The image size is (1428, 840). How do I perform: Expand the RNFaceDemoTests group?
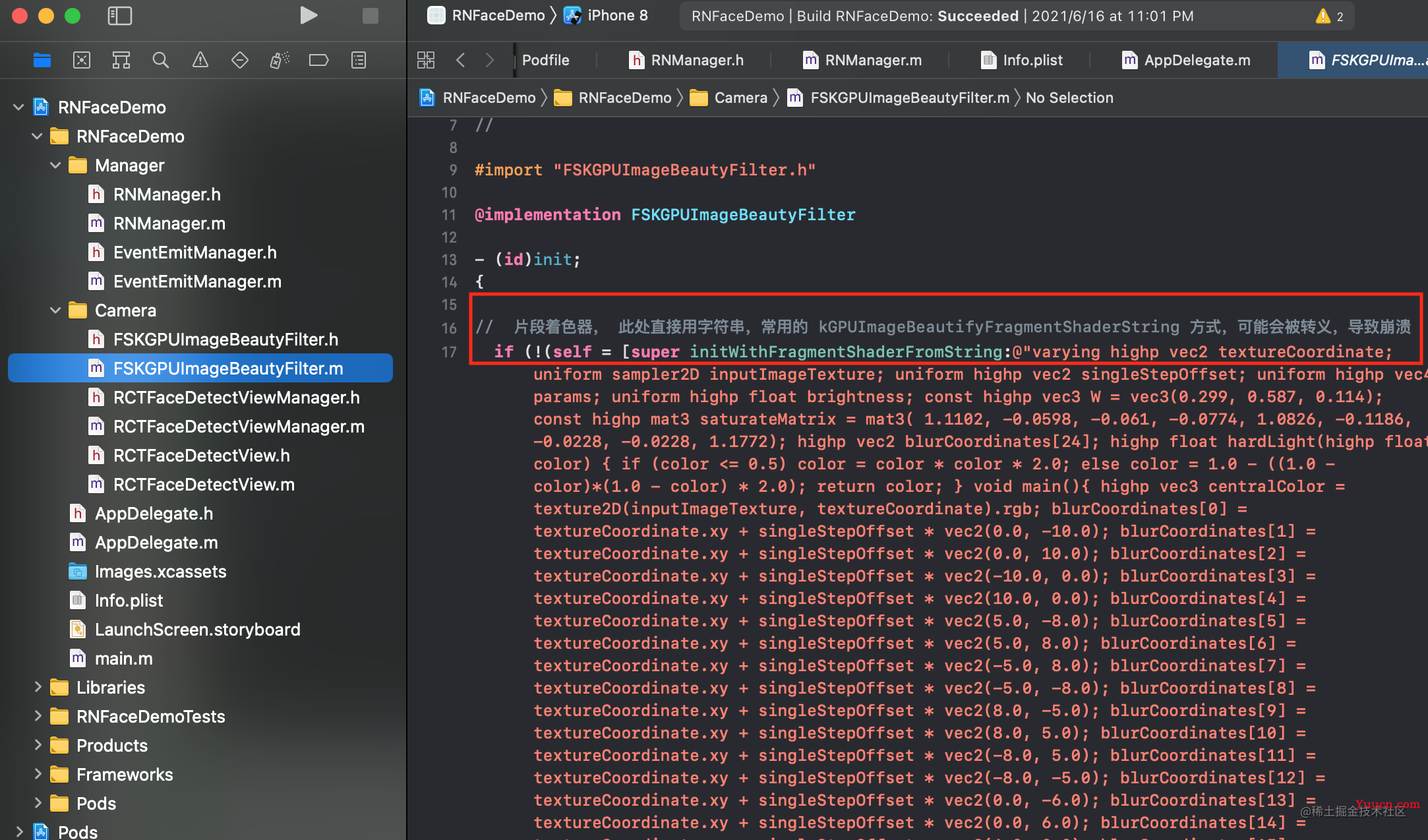tap(38, 716)
